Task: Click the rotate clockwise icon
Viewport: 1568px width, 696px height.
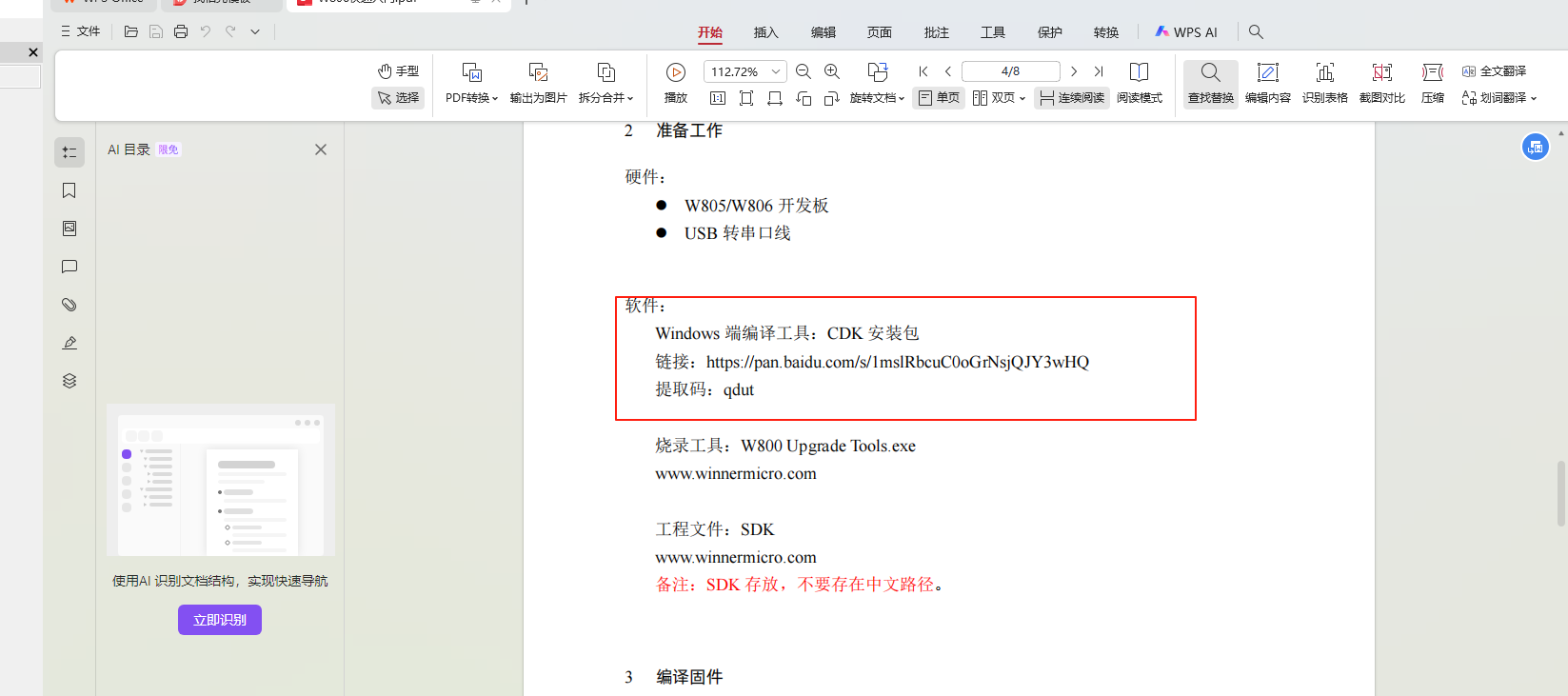Action: point(832,98)
